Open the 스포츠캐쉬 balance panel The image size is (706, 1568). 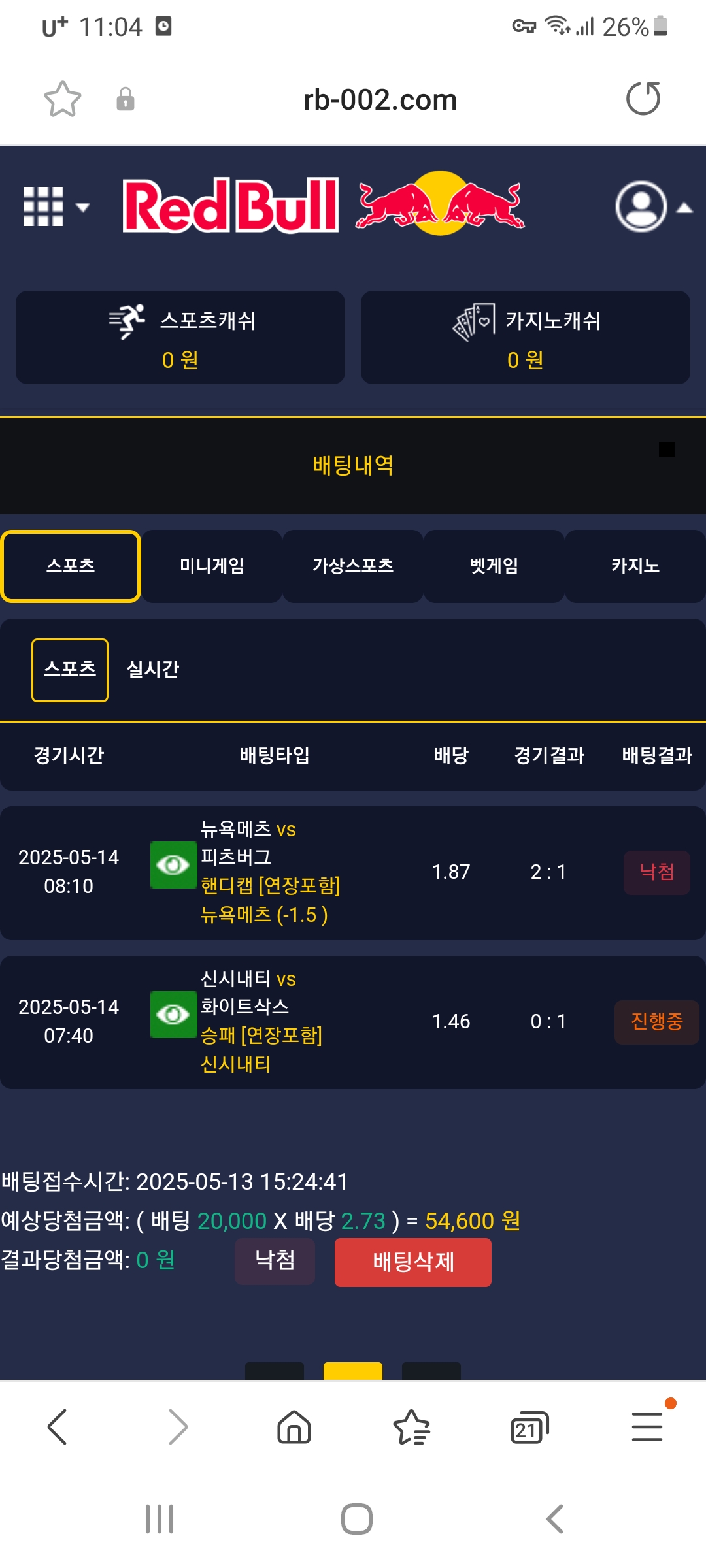[x=180, y=337]
